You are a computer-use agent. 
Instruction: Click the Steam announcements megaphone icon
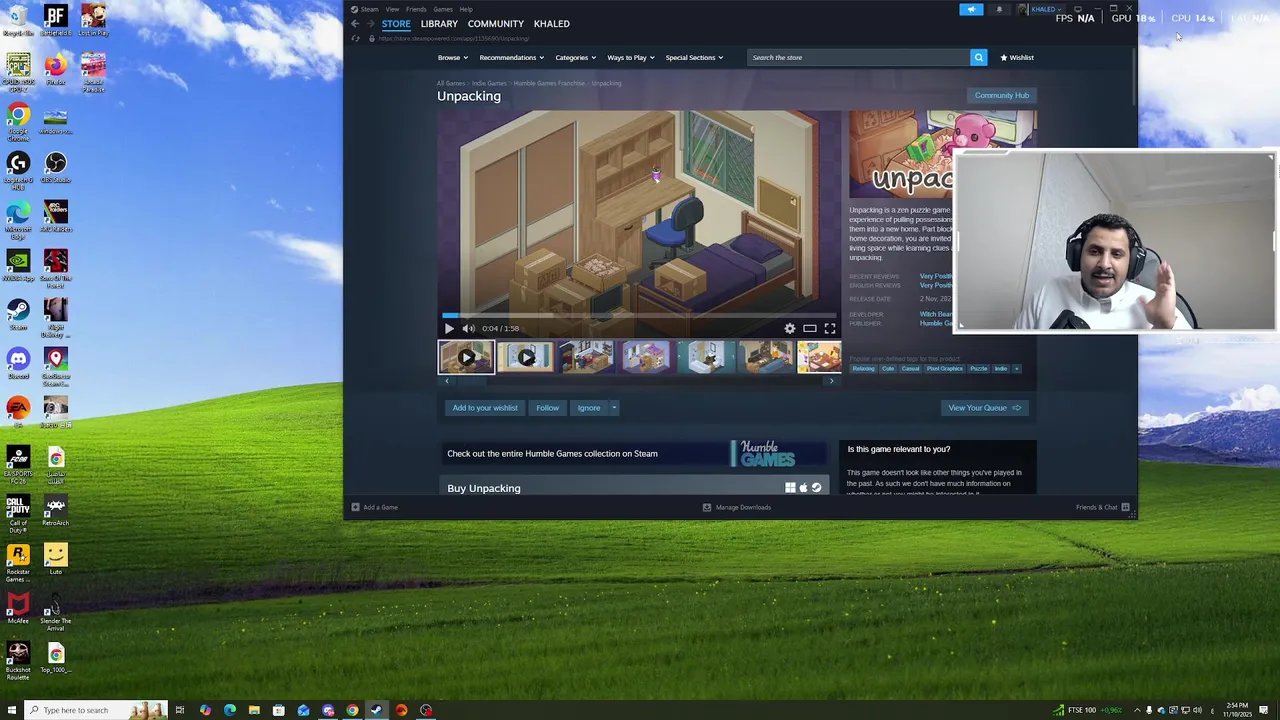click(971, 9)
